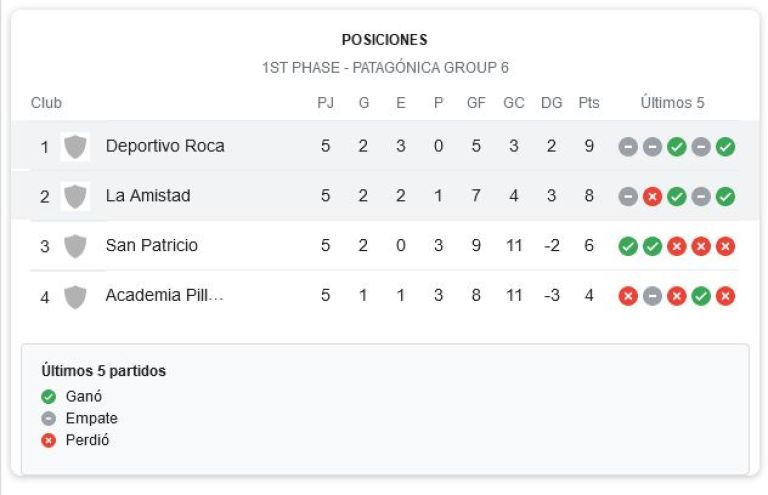This screenshot has height=495, width=768.
Task: Click the Pts column header
Action: (589, 103)
